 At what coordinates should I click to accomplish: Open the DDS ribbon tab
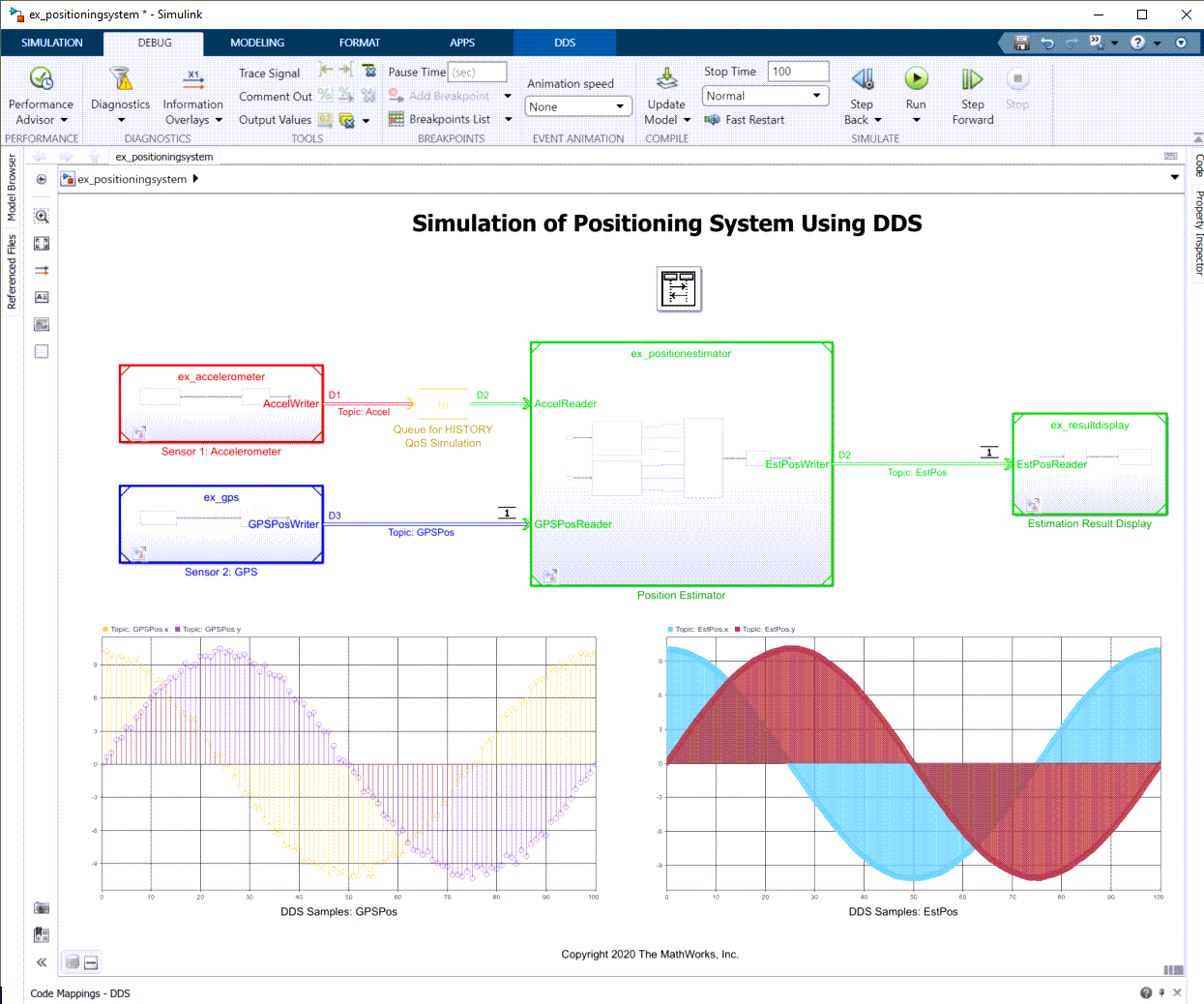click(x=565, y=43)
